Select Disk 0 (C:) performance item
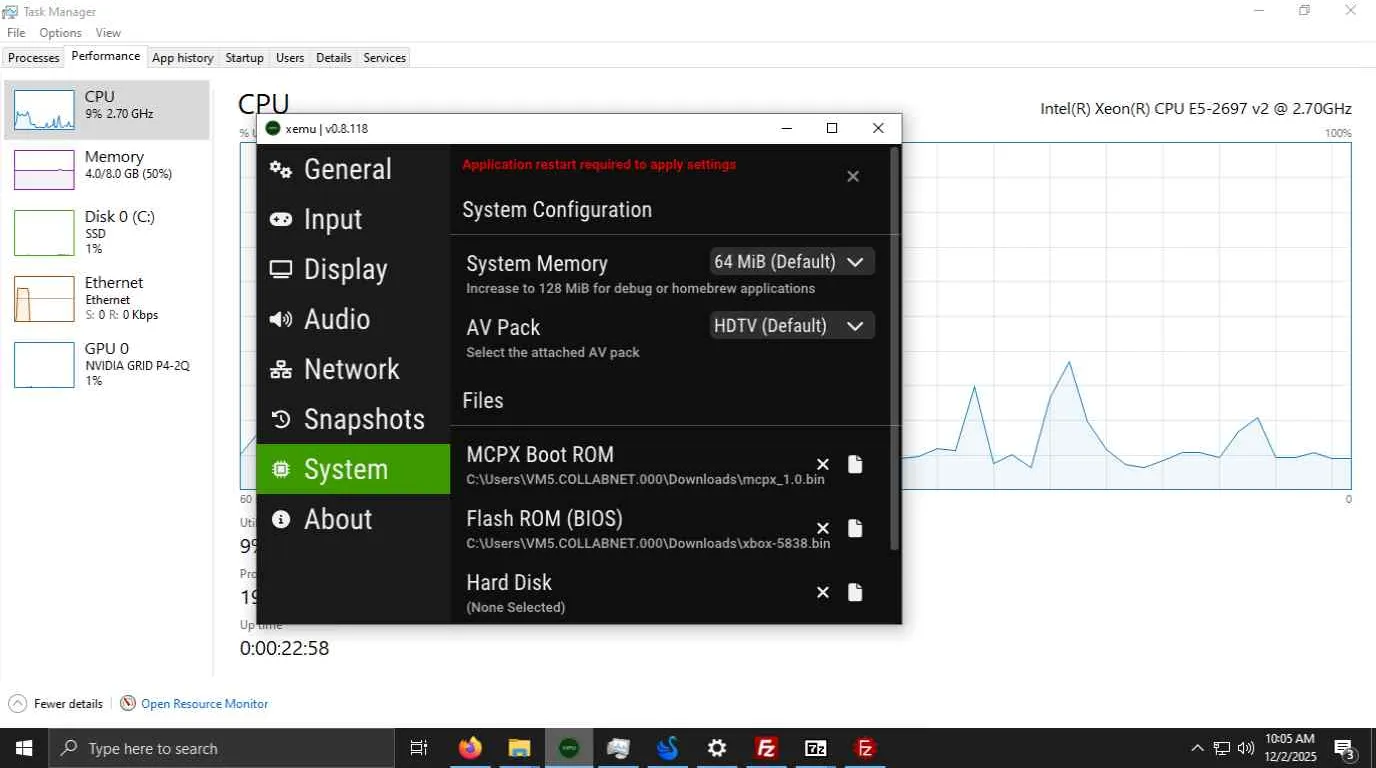The height and width of the screenshot is (768, 1376). (x=107, y=231)
